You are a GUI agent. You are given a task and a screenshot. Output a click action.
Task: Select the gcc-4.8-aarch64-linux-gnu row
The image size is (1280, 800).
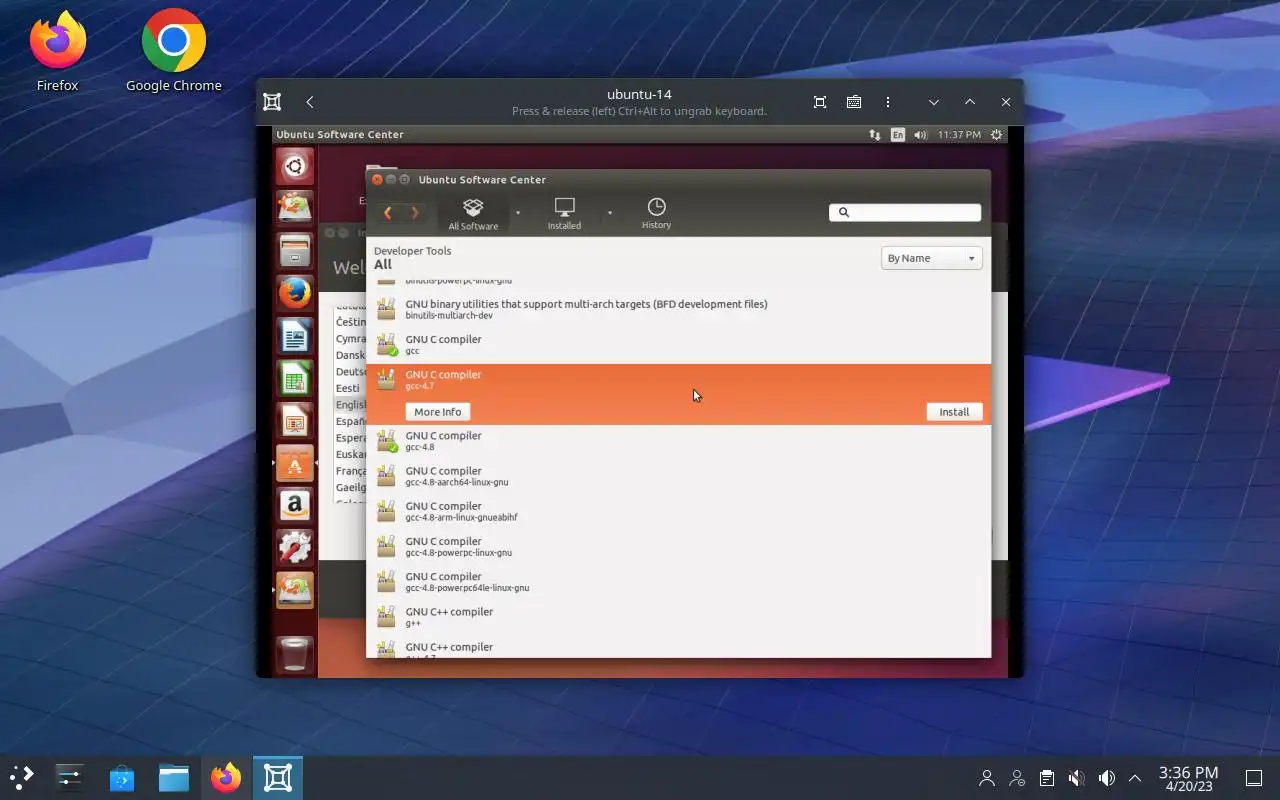pos(678,476)
